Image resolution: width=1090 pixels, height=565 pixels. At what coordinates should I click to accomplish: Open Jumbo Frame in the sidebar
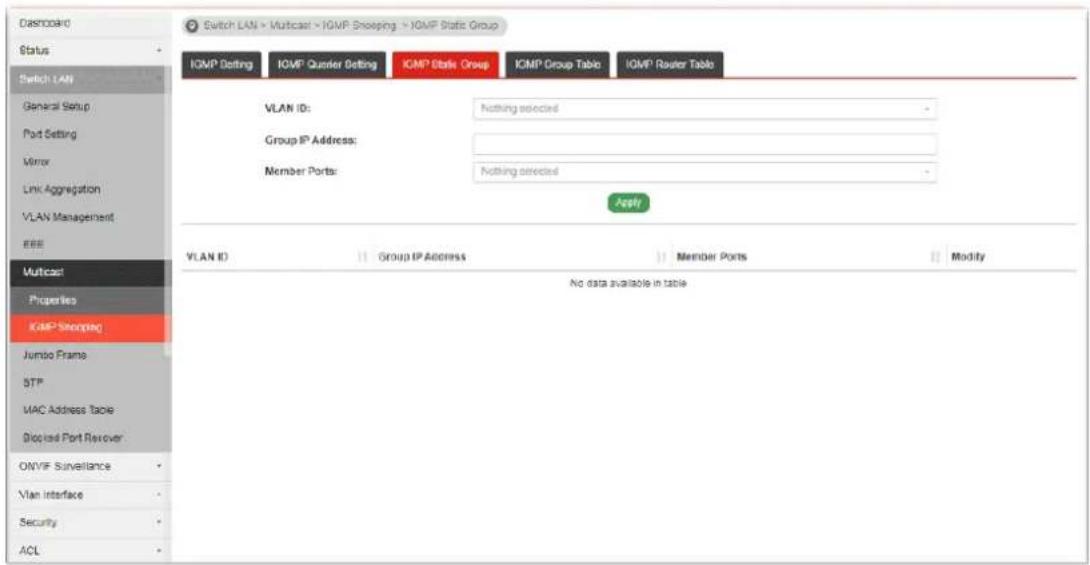(x=89, y=355)
